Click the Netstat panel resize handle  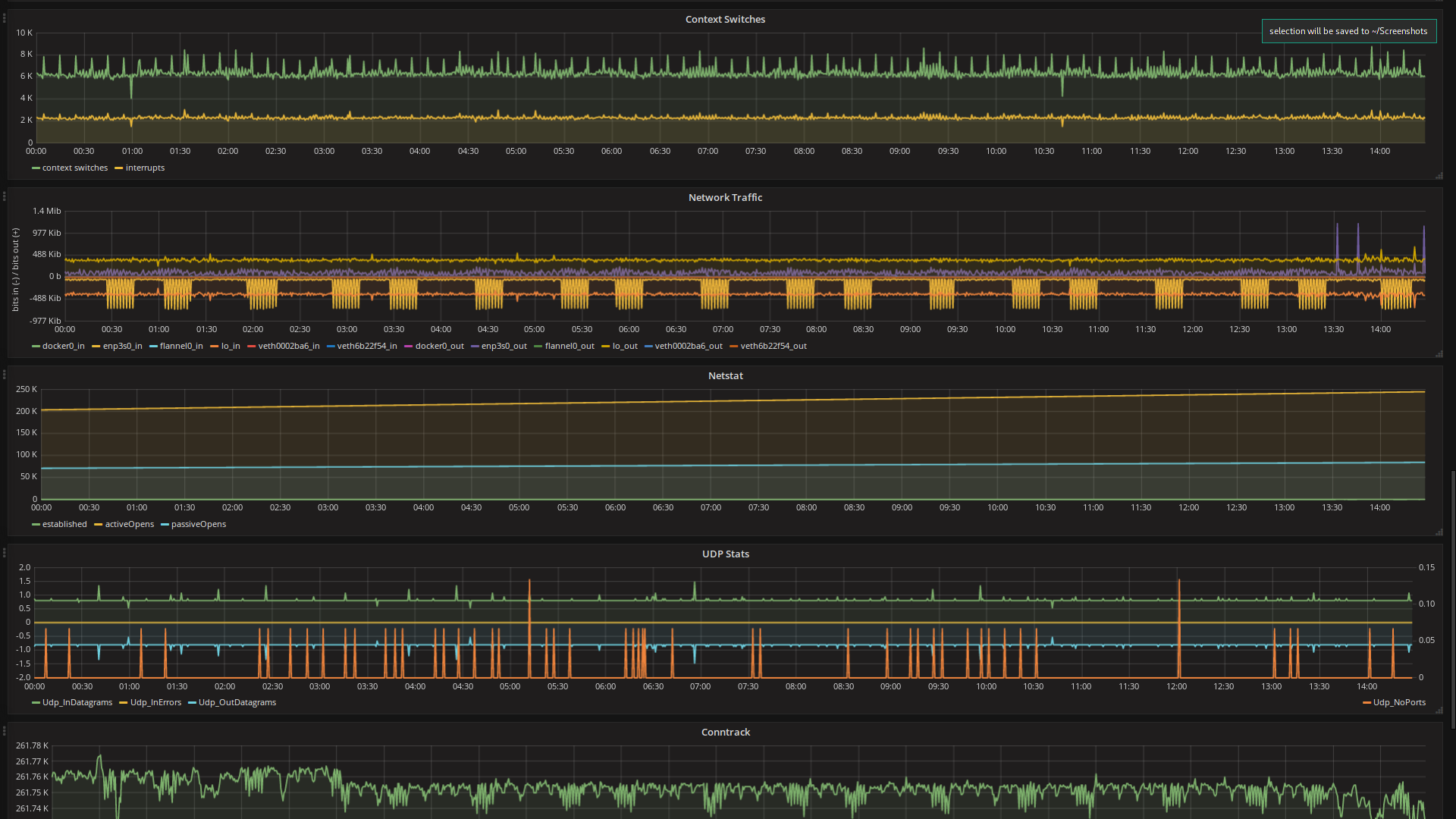tap(1439, 532)
